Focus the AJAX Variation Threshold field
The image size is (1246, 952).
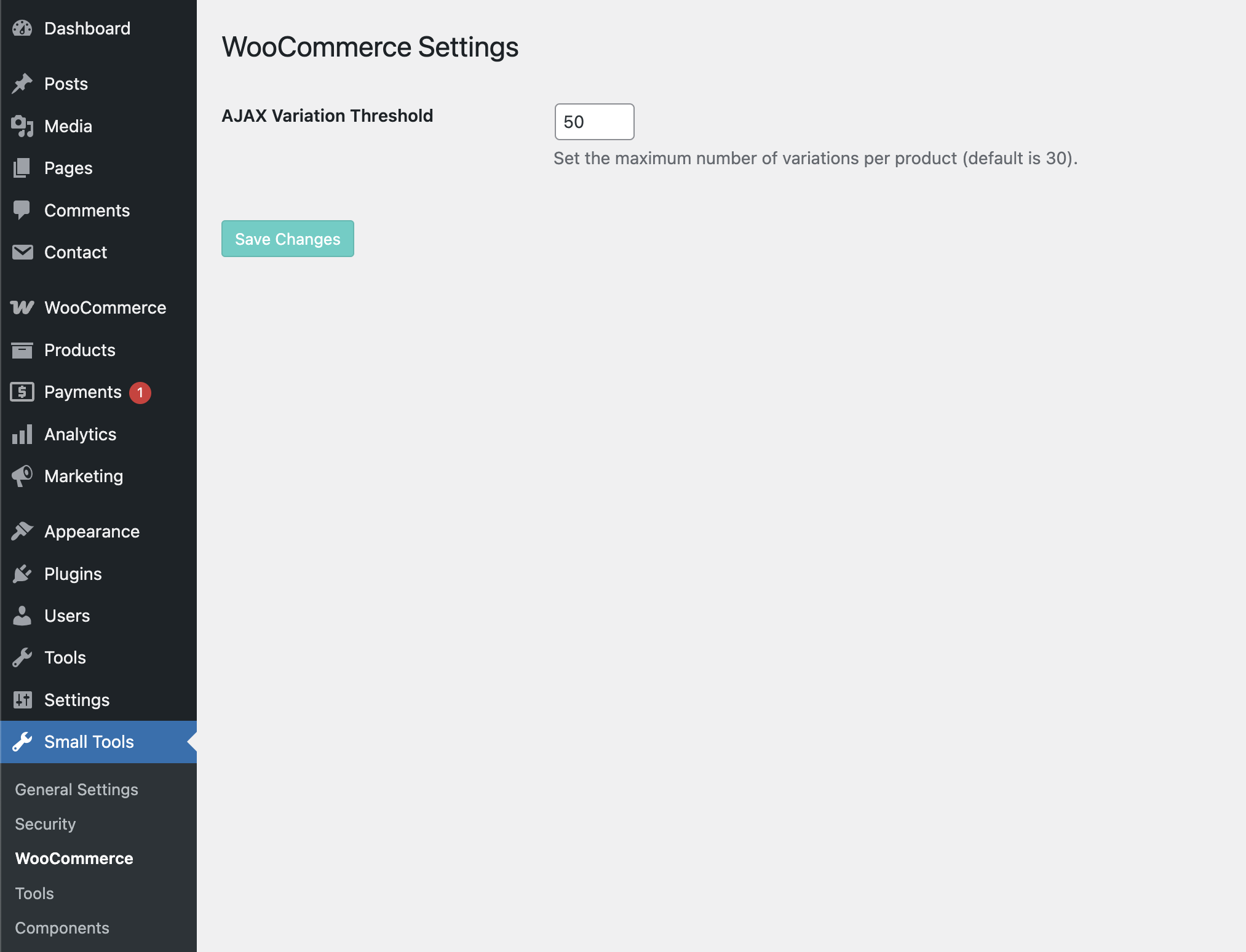[594, 122]
